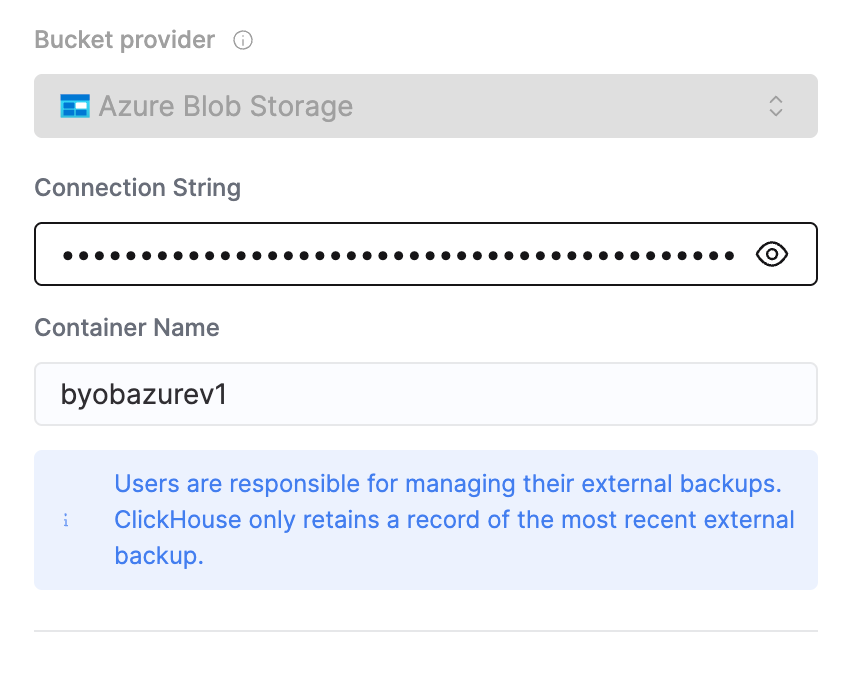Click the chevron on the Azure Blob Storage selector
The width and height of the screenshot is (850, 688).
click(775, 105)
